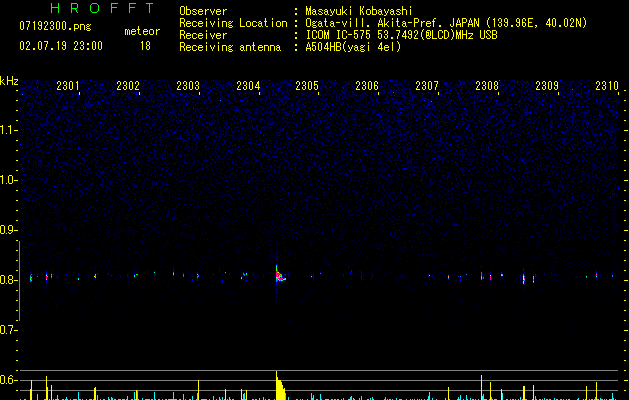629x400 pixels.
Task: Click the 0.7 kHz axis label
Action: pos(8,330)
